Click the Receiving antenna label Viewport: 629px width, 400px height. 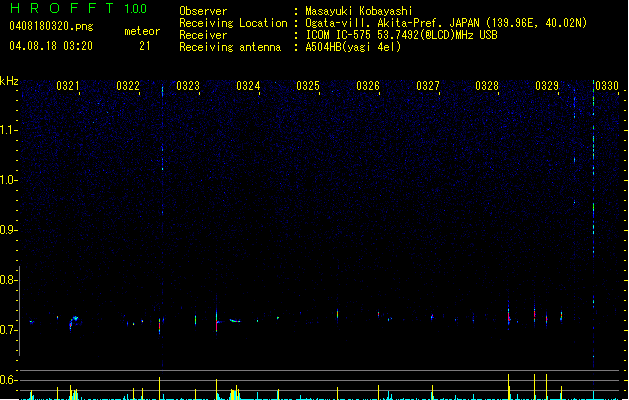coord(230,47)
